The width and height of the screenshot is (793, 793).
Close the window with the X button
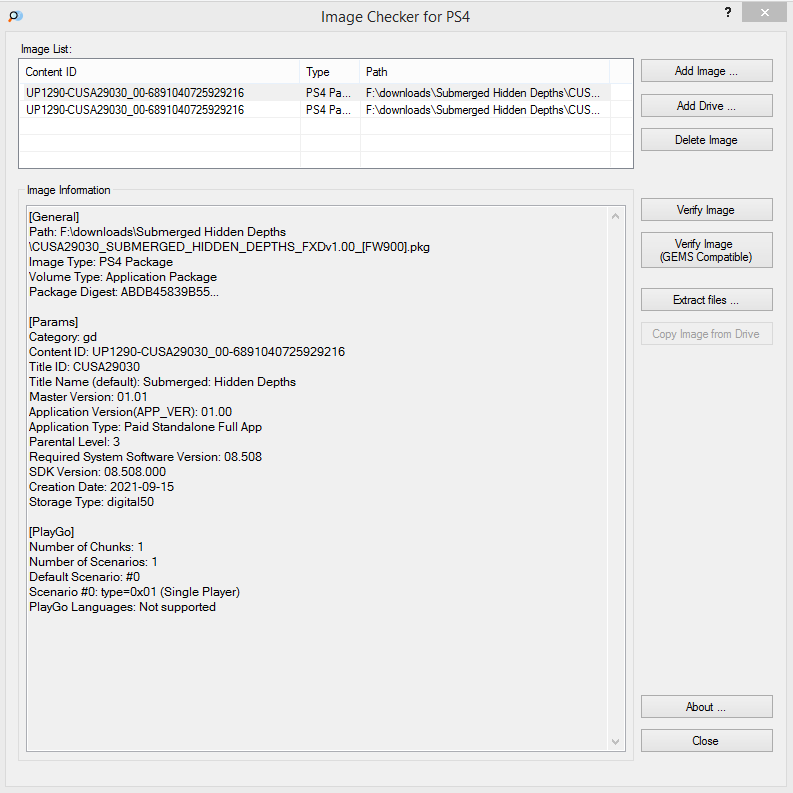765,12
